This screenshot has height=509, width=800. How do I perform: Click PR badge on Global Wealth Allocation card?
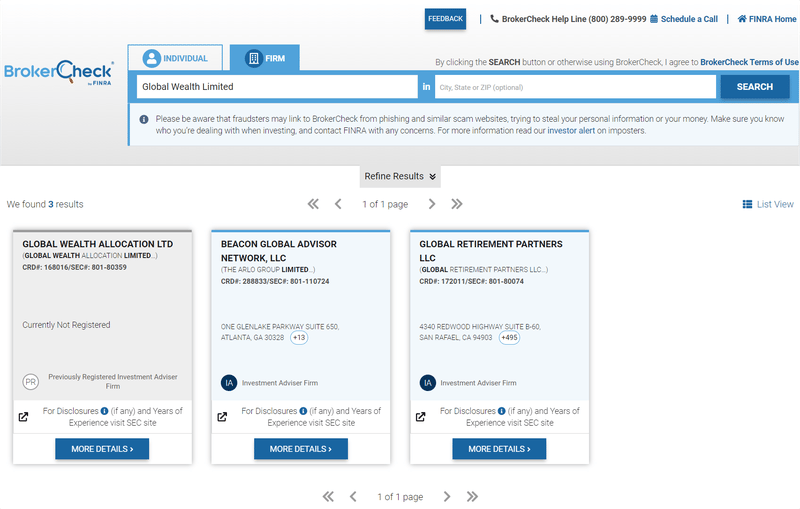31,381
